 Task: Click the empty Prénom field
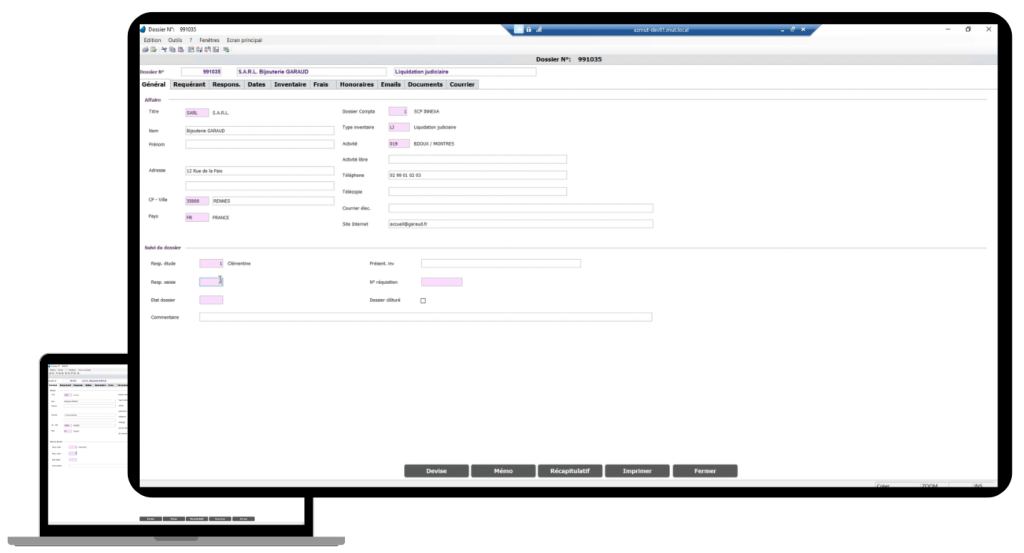[x=260, y=144]
